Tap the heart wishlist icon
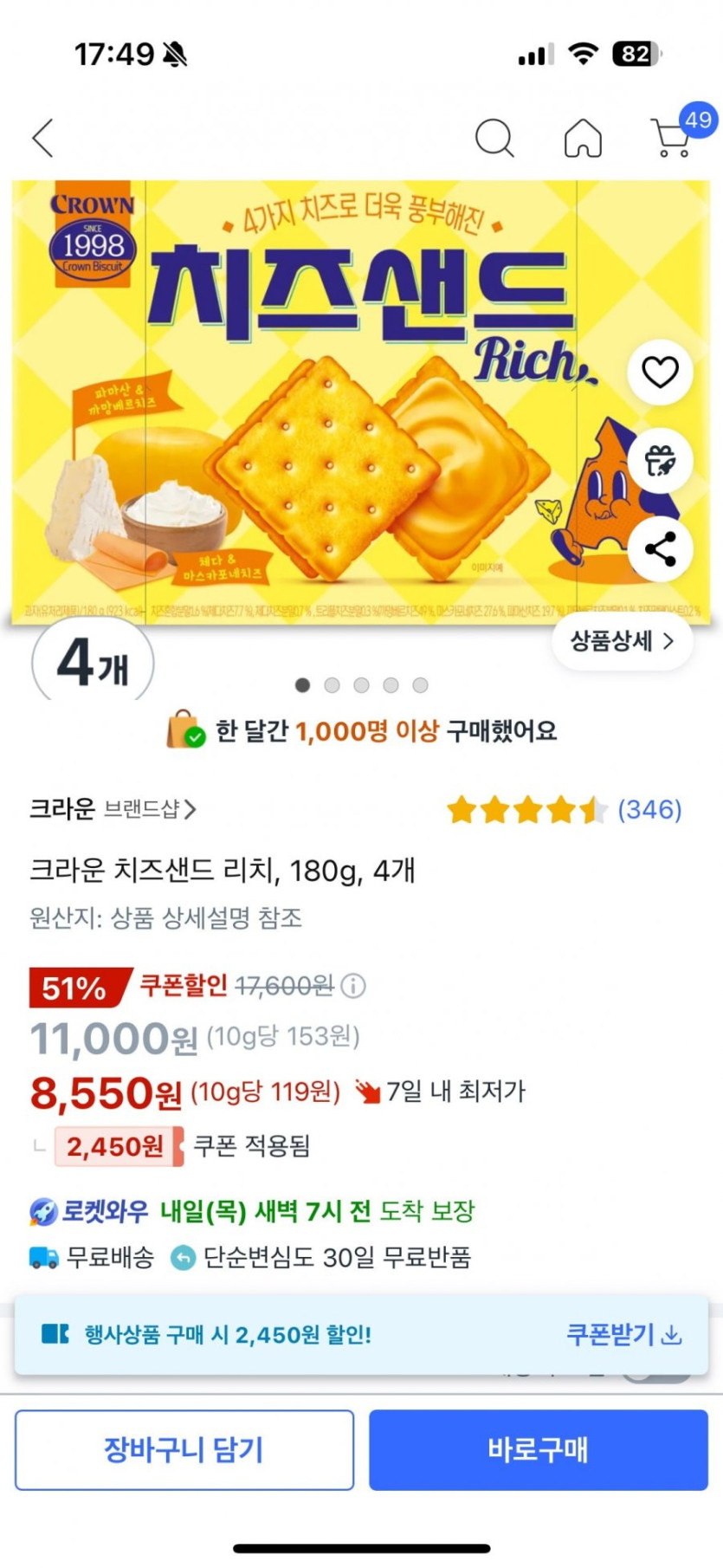The height and width of the screenshot is (1568, 723). (660, 373)
